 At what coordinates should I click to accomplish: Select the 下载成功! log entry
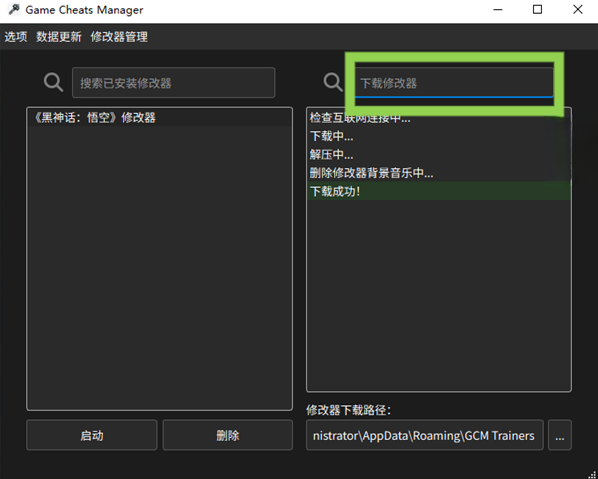click(439, 191)
